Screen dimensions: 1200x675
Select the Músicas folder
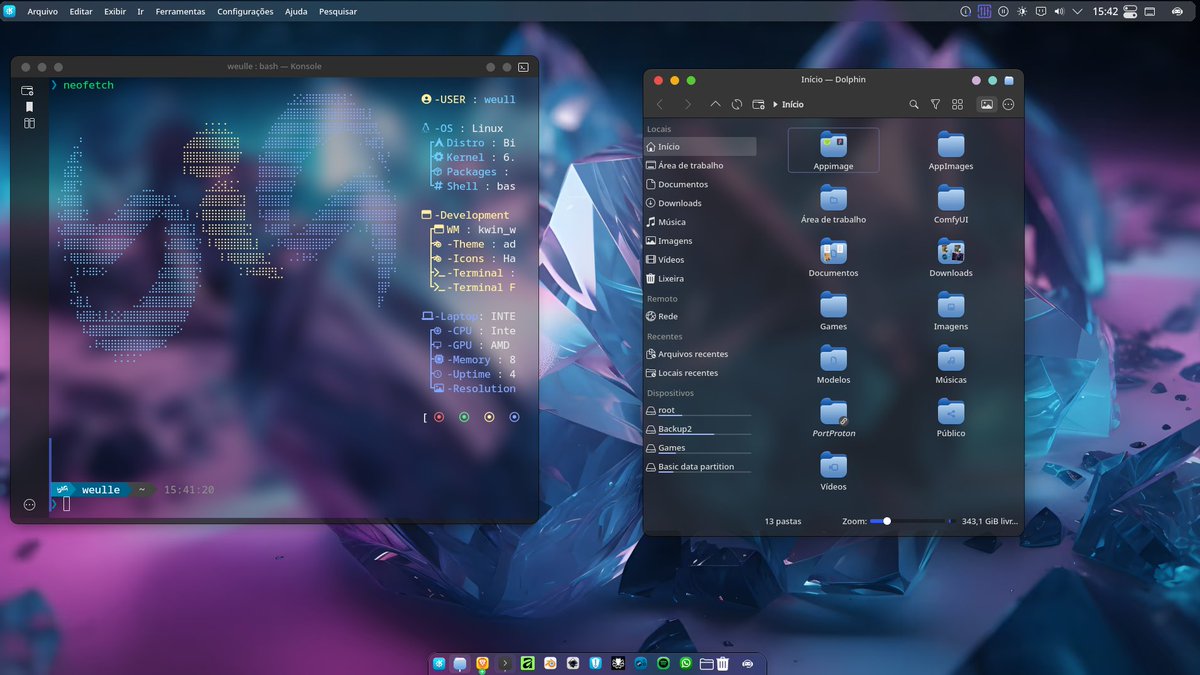(951, 364)
